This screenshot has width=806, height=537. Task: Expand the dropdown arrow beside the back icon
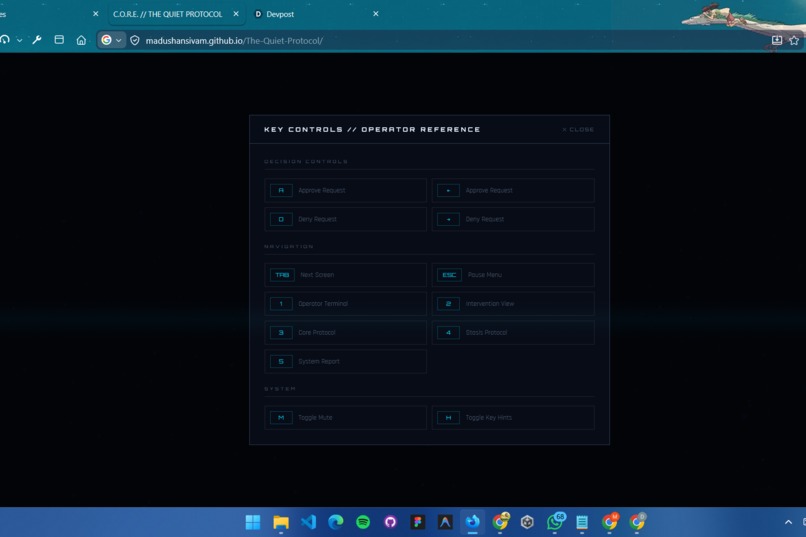[x=20, y=40]
